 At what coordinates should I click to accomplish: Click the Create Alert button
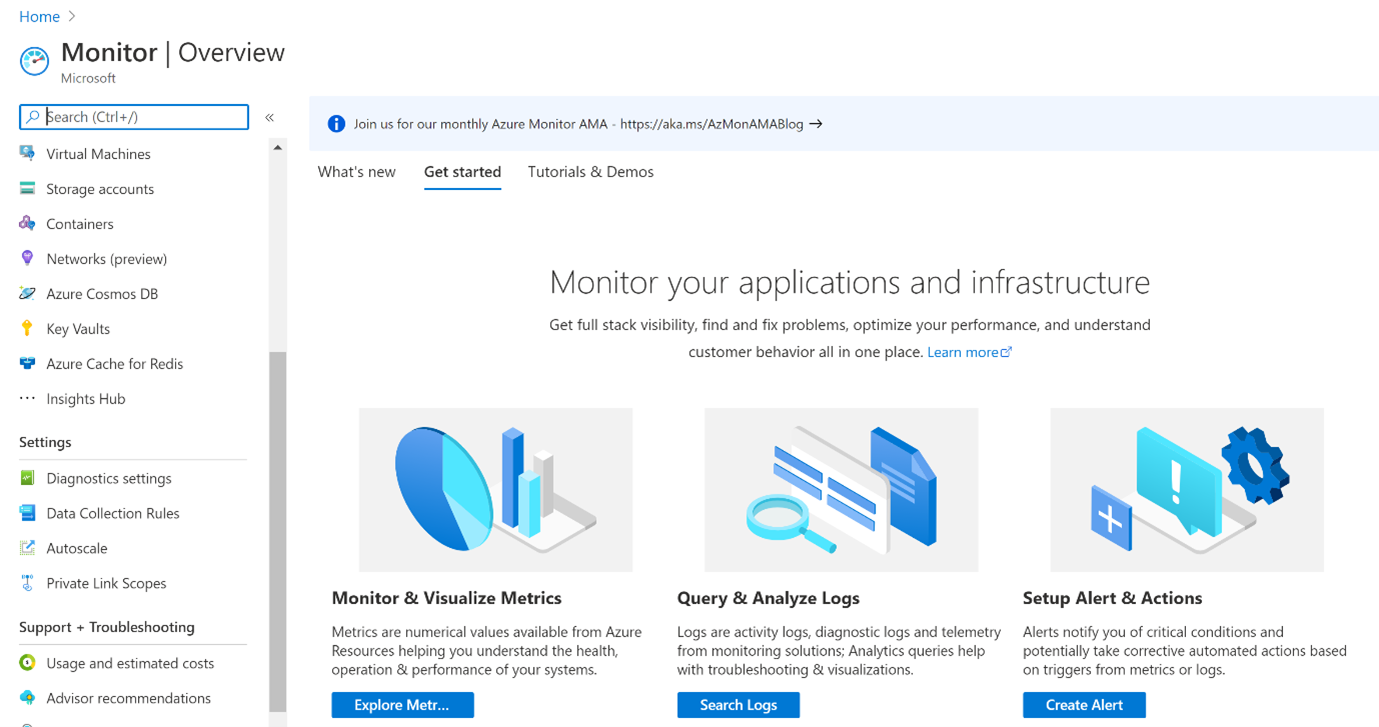click(1084, 705)
